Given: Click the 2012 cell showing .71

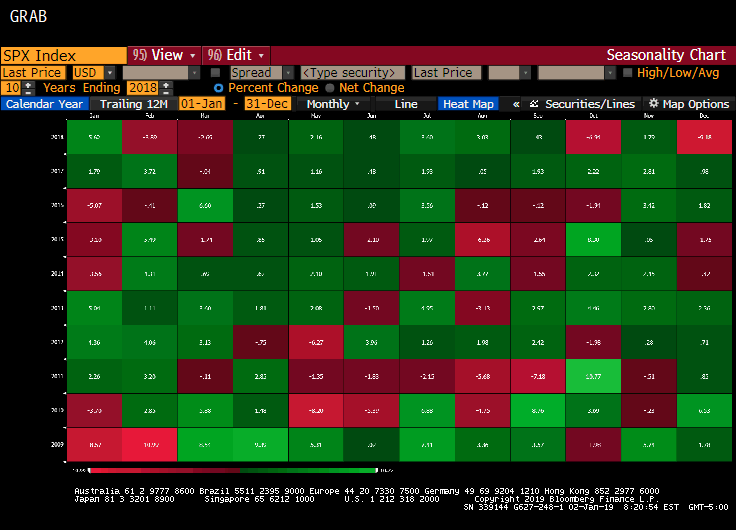Looking at the screenshot, I should click(704, 342).
